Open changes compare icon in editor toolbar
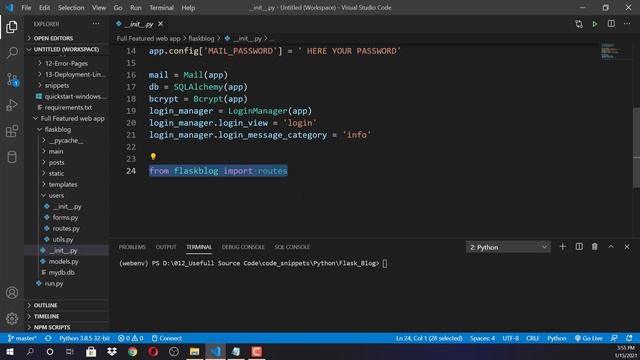The height and width of the screenshot is (360, 640). pos(579,24)
